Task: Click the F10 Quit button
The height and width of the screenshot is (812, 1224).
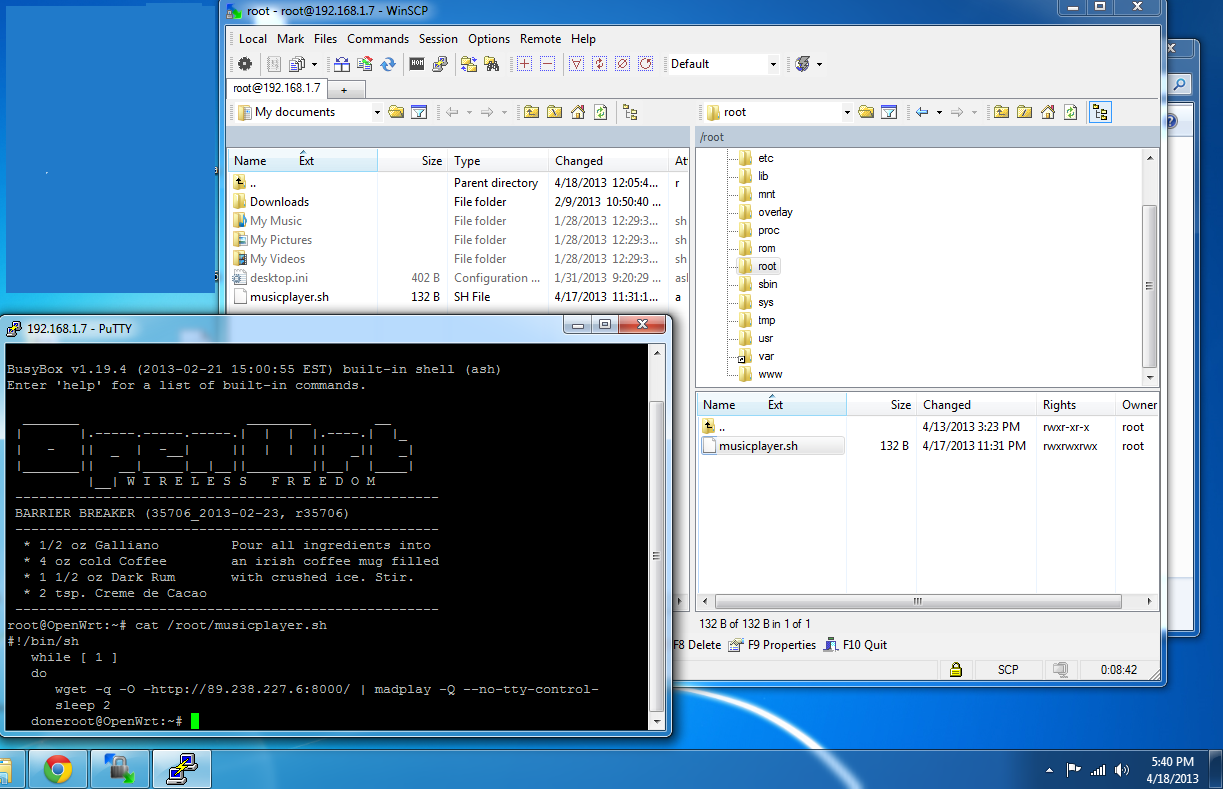Action: point(855,645)
